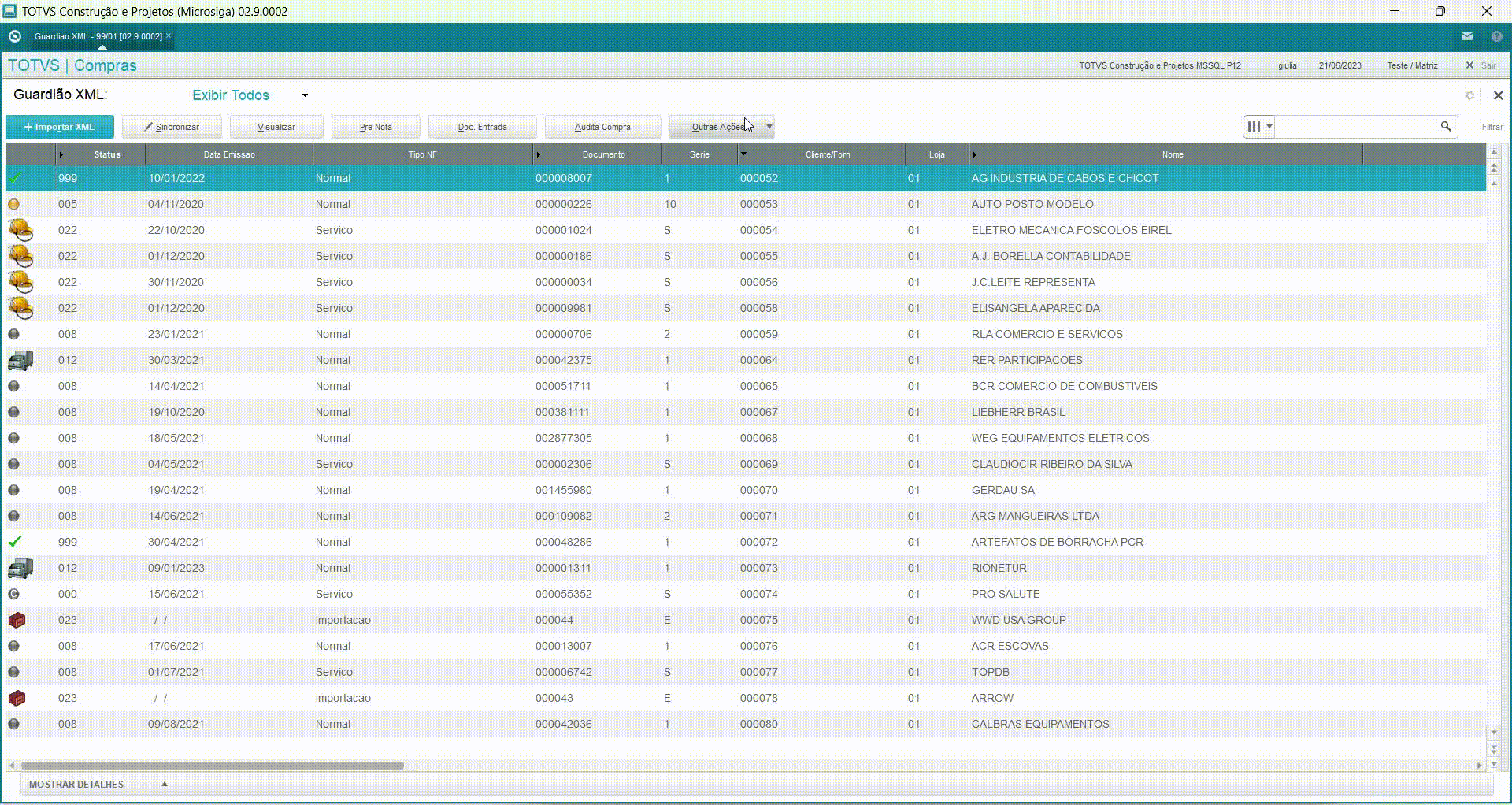Click the help question mark icon
Screen dimensions: 1512x805
pyautogui.click(x=1497, y=36)
